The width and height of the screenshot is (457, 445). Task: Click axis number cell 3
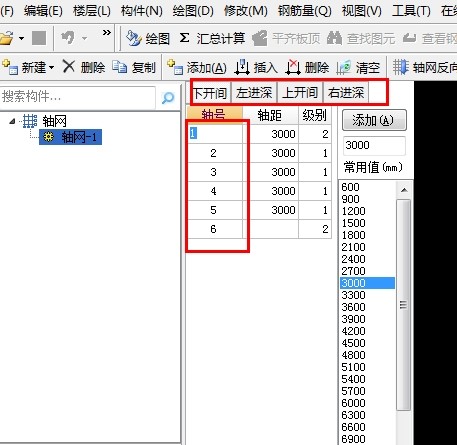pyautogui.click(x=215, y=172)
